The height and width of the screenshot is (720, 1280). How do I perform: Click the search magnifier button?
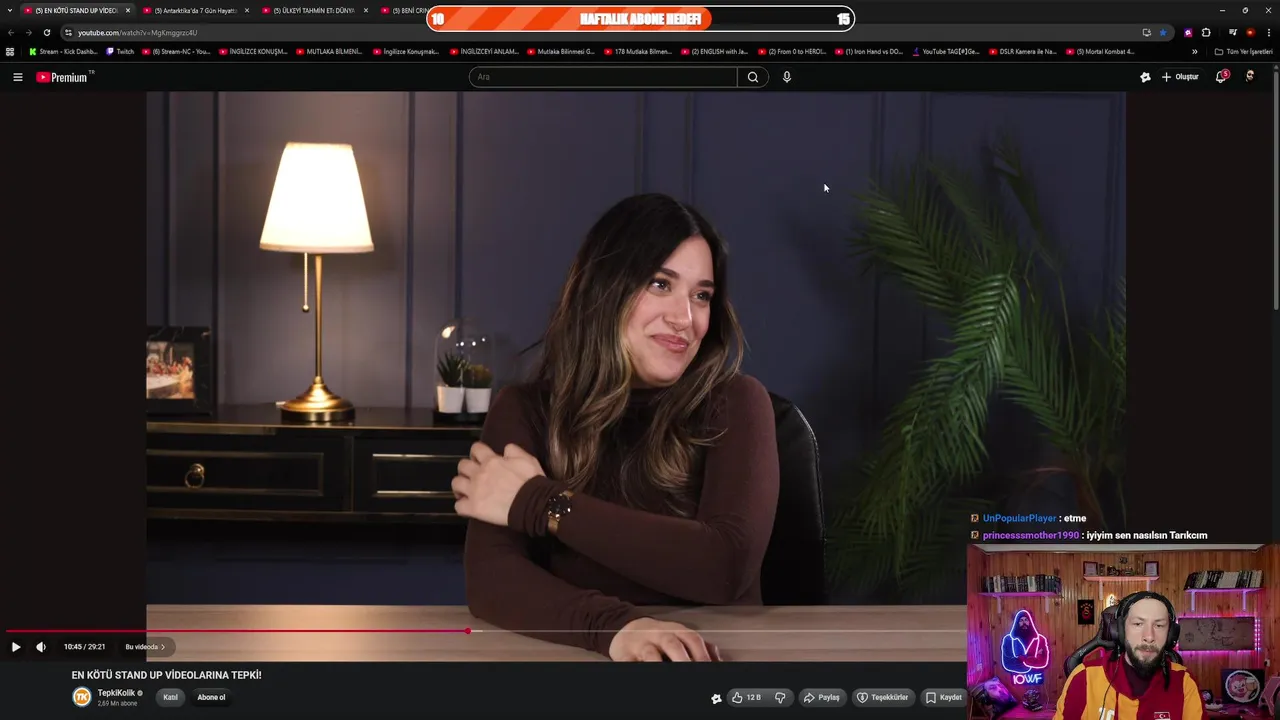[753, 77]
